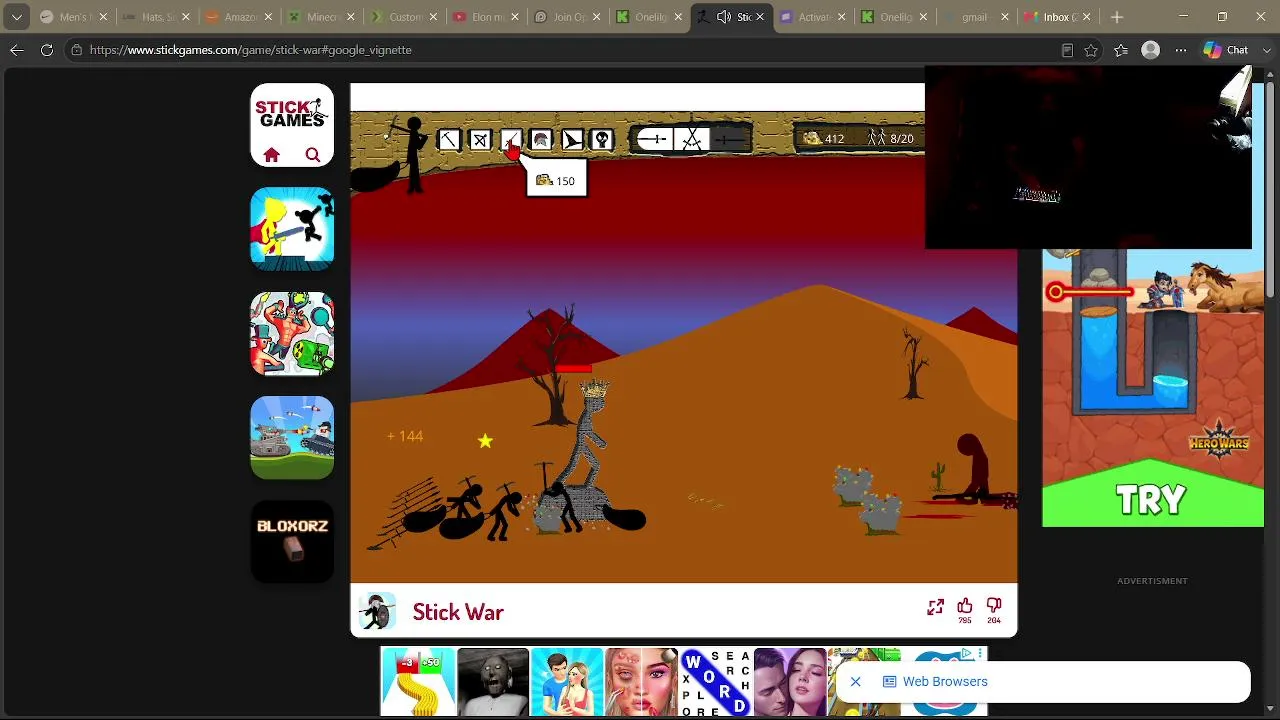The image size is (1280, 720).
Task: Open the Word Search ad thumbnail
Action: tap(715, 682)
